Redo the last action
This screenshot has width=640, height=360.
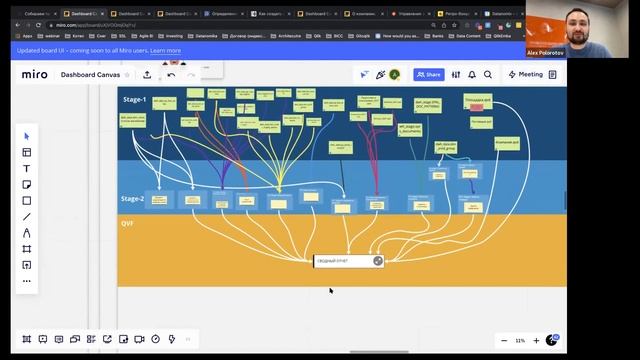coord(191,75)
